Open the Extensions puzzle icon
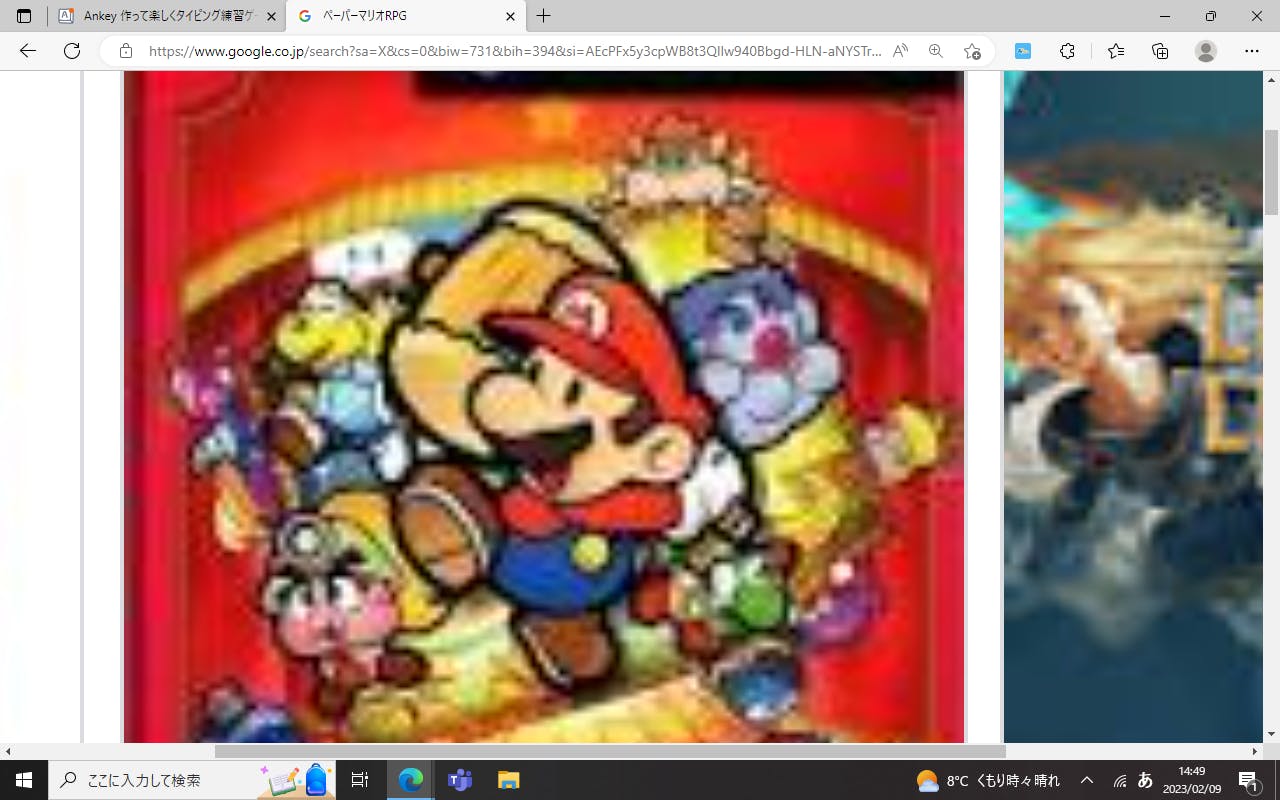The height and width of the screenshot is (800, 1280). click(x=1067, y=51)
